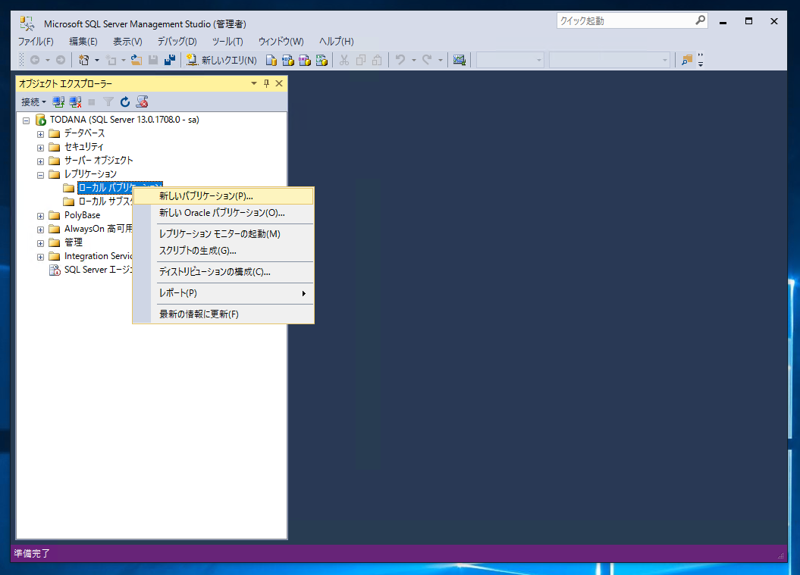Click the database engine query icon
Image resolution: width=800 pixels, height=575 pixels.
click(271, 60)
